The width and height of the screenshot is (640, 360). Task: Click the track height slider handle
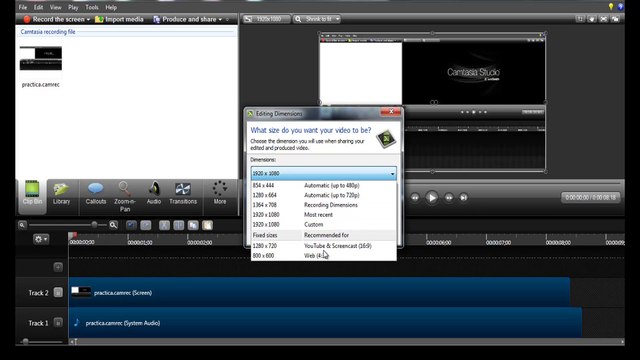coord(25,341)
